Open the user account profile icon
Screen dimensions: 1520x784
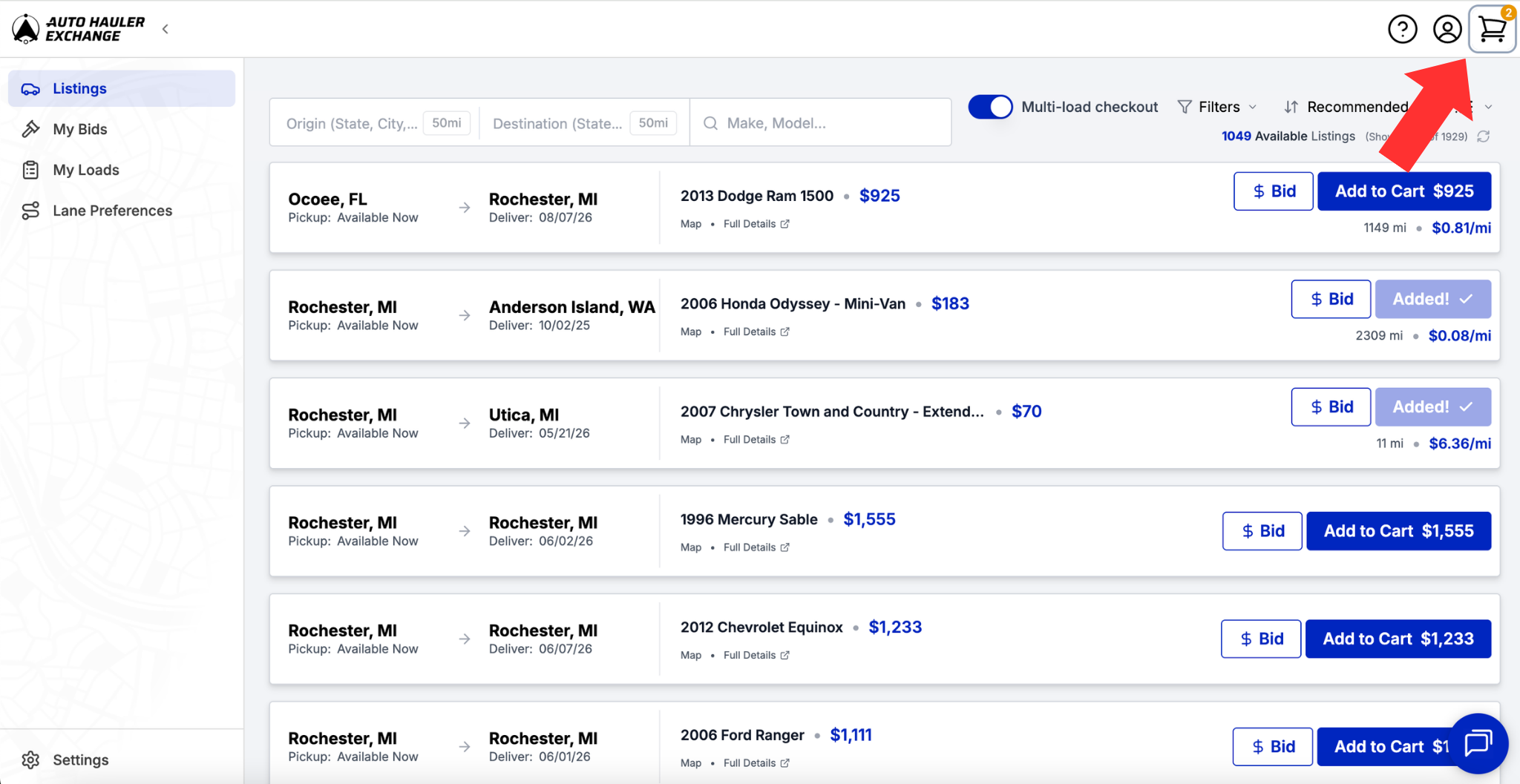click(x=1447, y=30)
